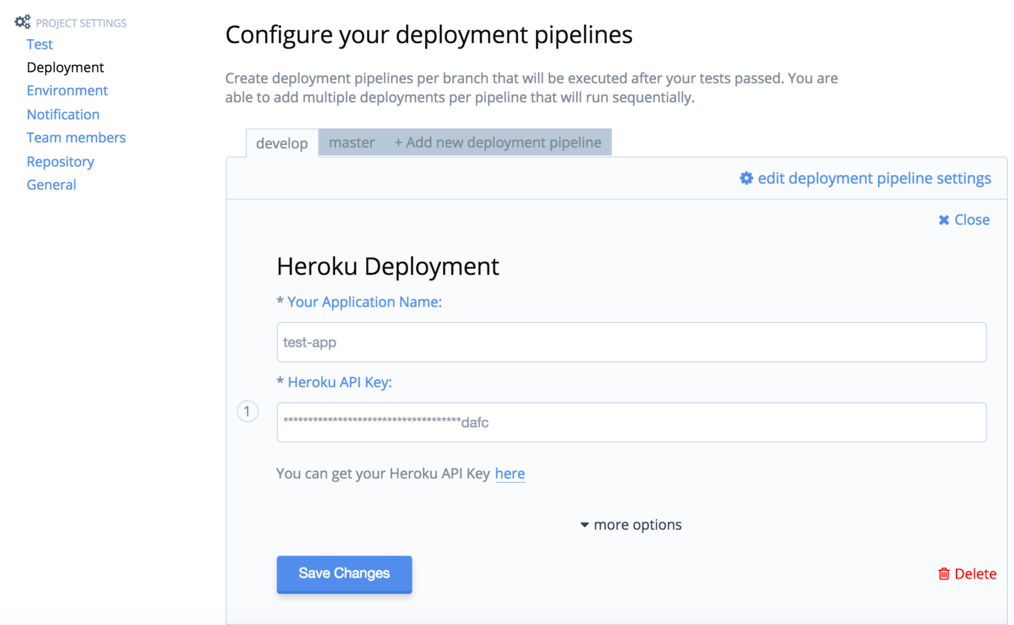Image resolution: width=1014 pixels, height=625 pixels.
Task: Expand the more options section
Action: click(x=631, y=525)
